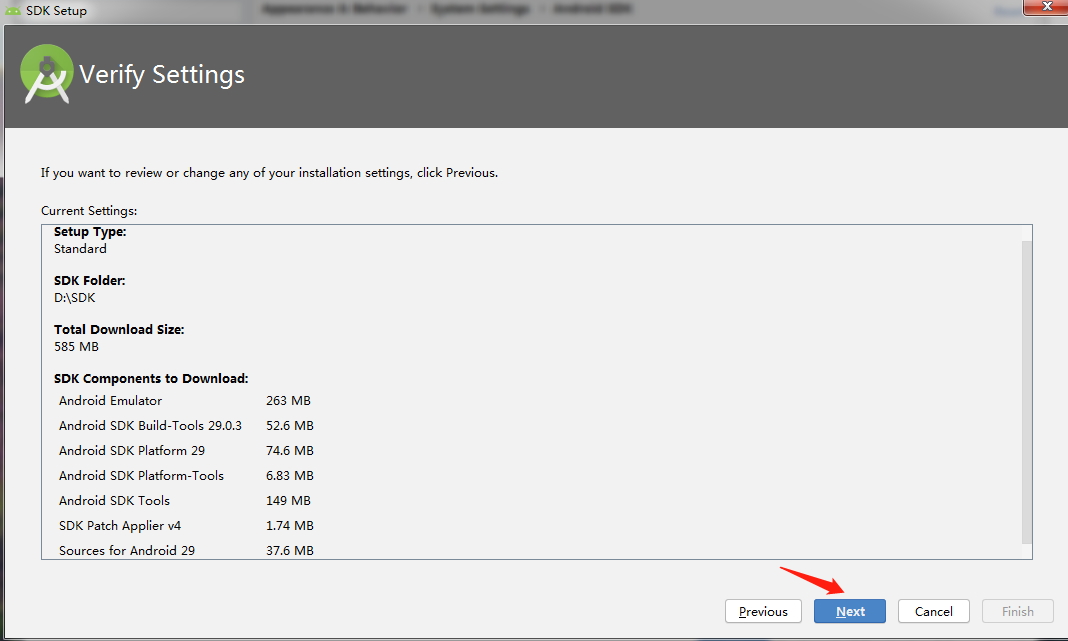The width and height of the screenshot is (1068, 641).
Task: Click the Android icon in title bar
Action: pyautogui.click(x=12, y=11)
